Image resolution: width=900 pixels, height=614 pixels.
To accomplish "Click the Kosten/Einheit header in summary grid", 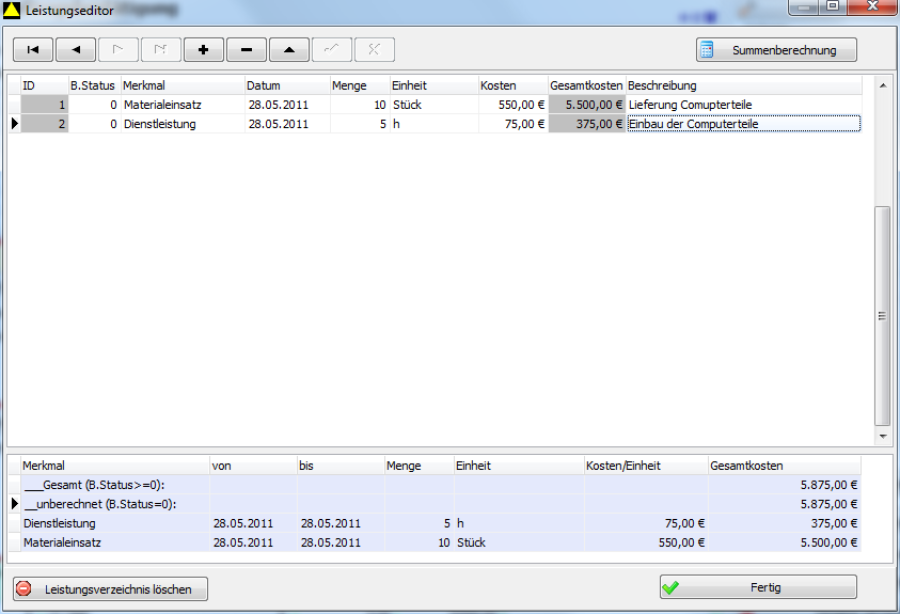I will [645, 466].
